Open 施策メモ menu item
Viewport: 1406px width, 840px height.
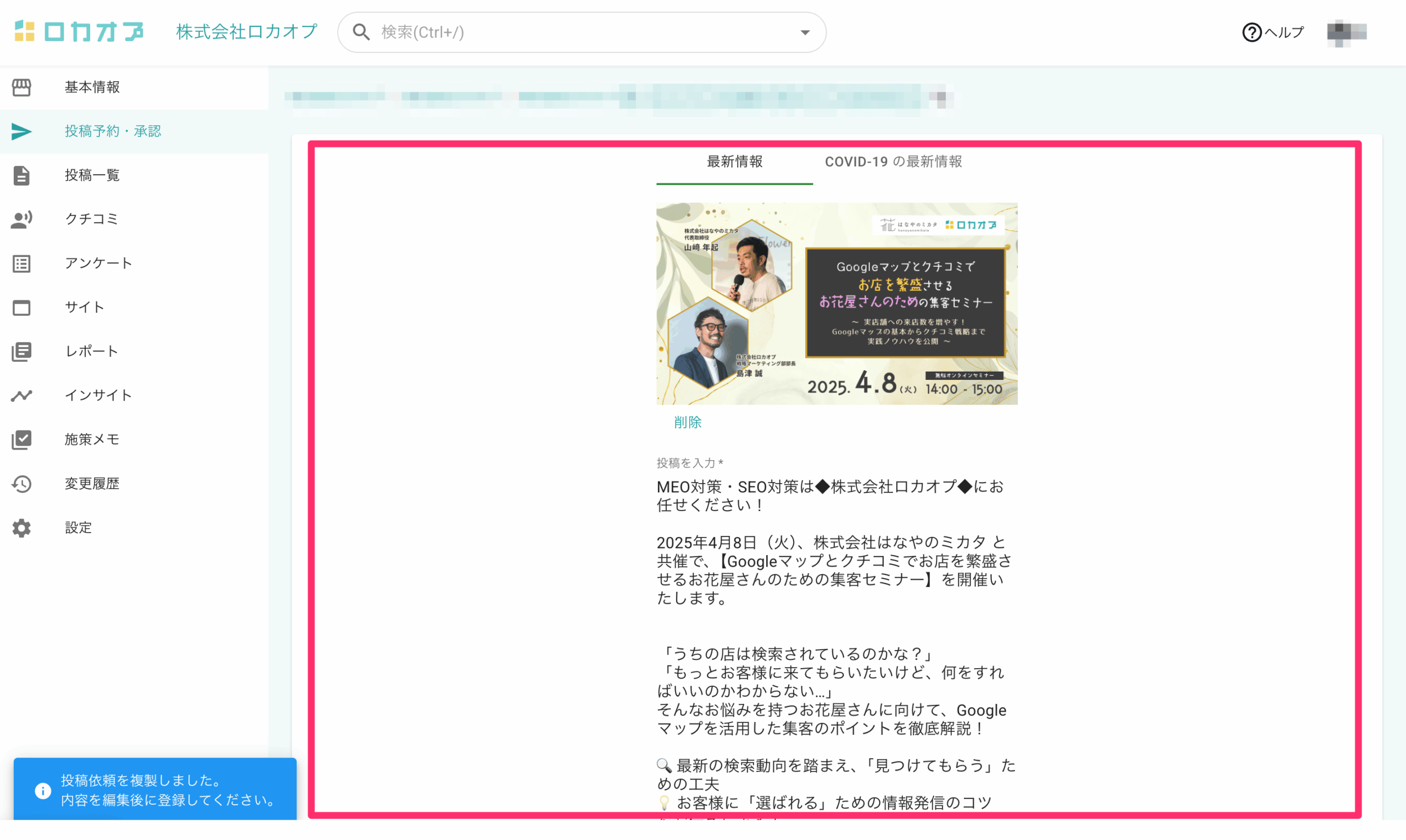(x=134, y=440)
